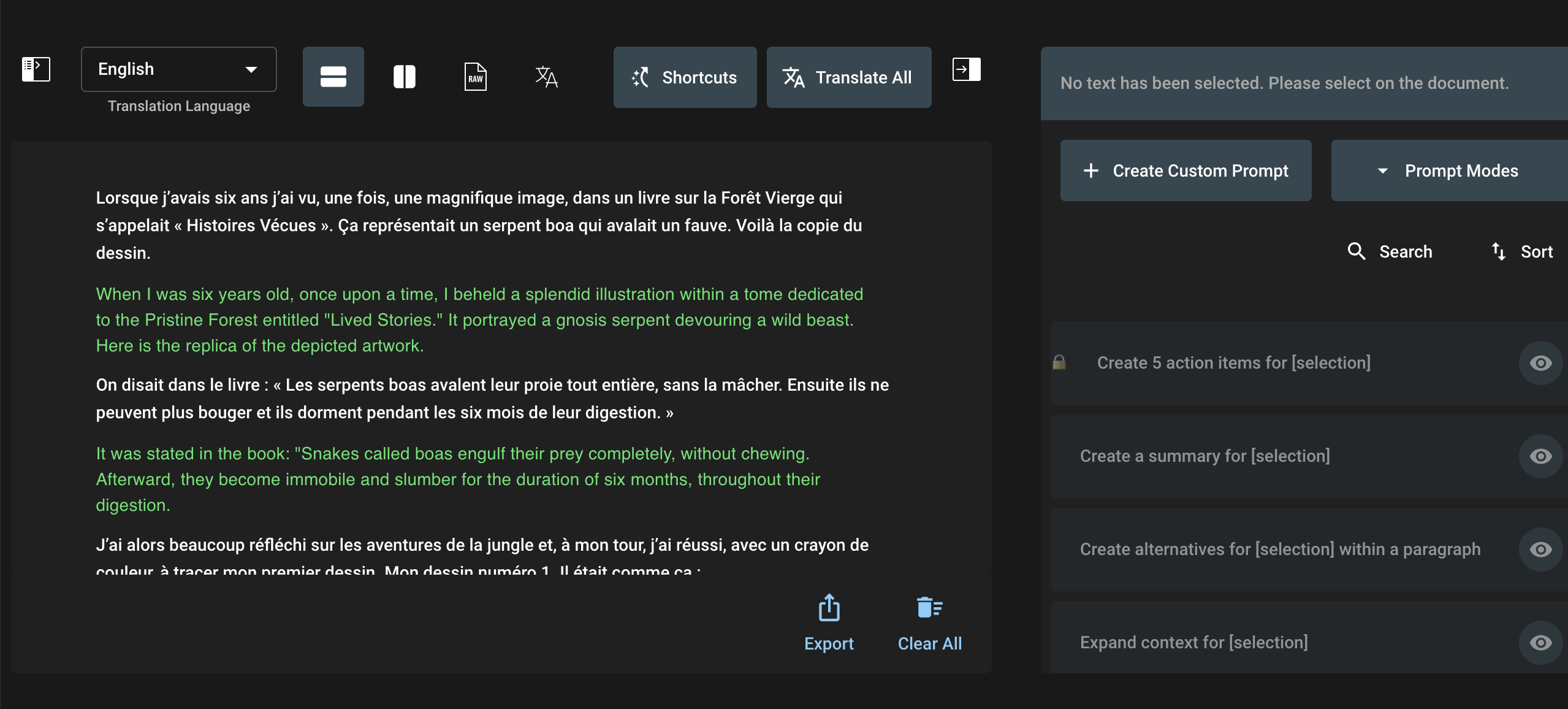The image size is (1568, 709).
Task: Show the 'Expand context for selection' prompt preview
Action: 1540,642
